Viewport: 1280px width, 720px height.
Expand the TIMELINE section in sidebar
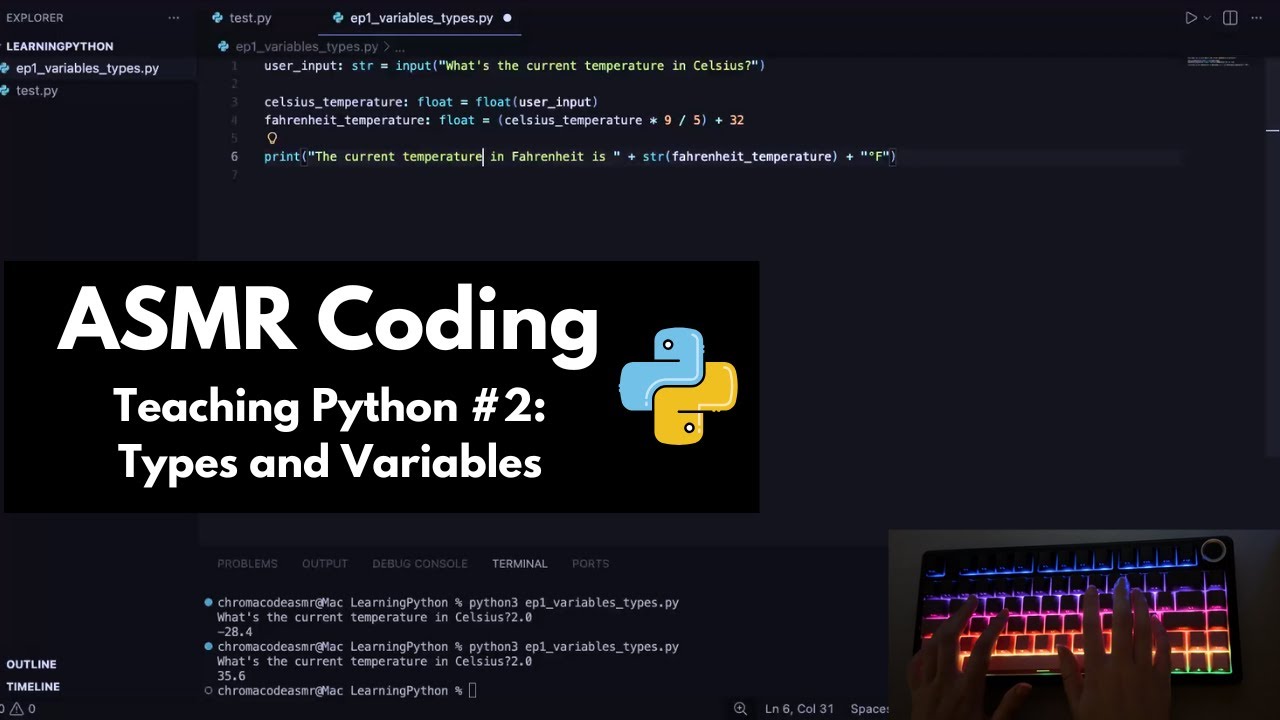tap(33, 687)
